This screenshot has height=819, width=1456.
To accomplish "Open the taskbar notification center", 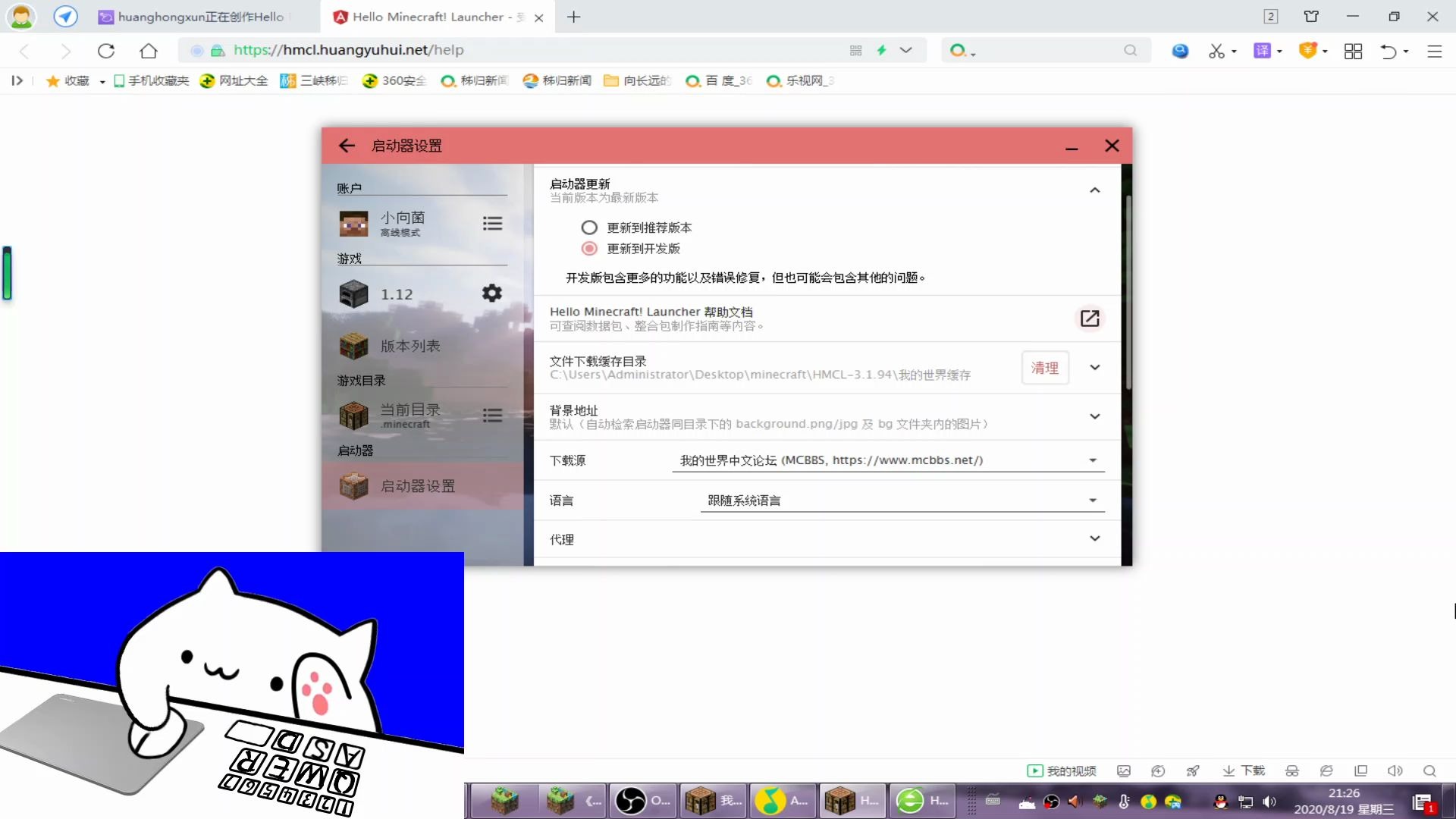I will pos(1423,802).
